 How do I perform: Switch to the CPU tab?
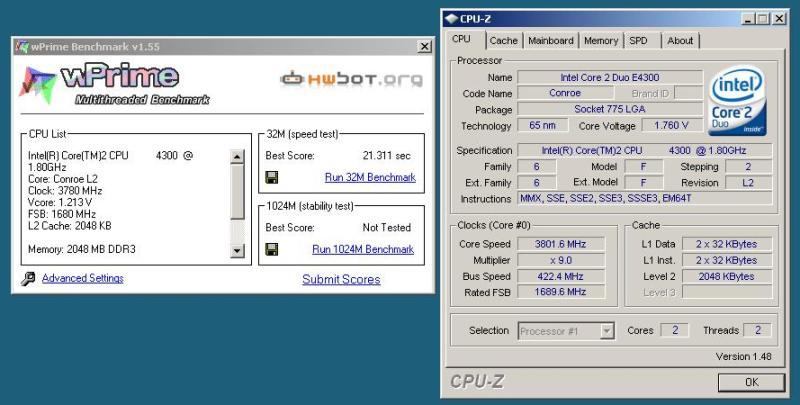click(461, 39)
